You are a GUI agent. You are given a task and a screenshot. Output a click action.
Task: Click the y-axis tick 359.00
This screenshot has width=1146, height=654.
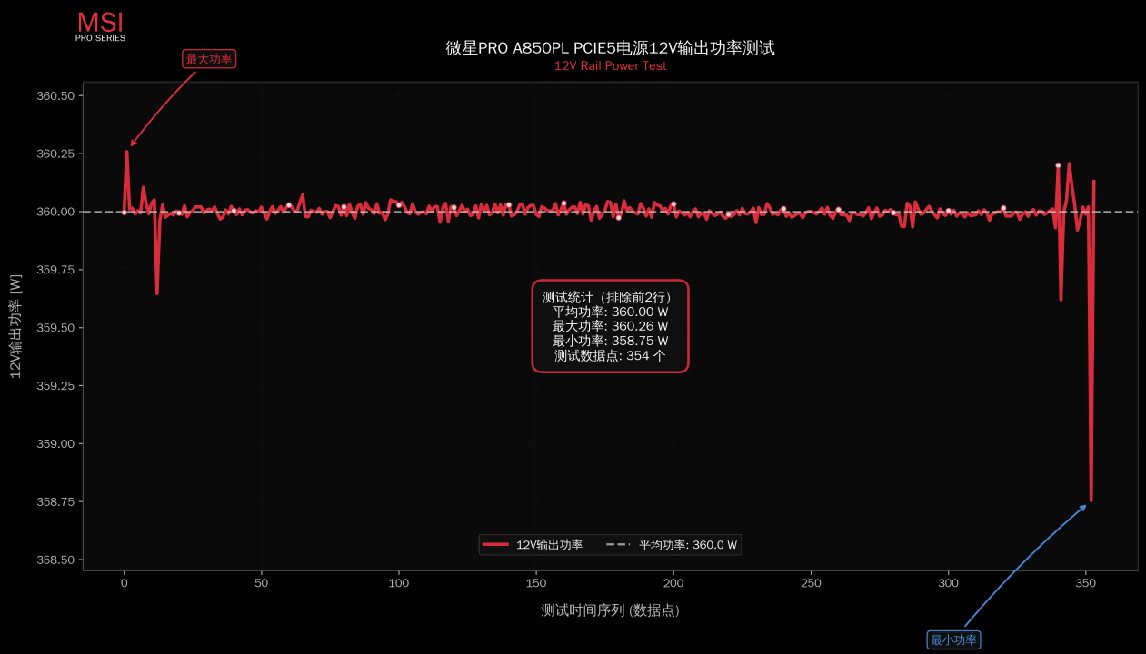pos(56,444)
